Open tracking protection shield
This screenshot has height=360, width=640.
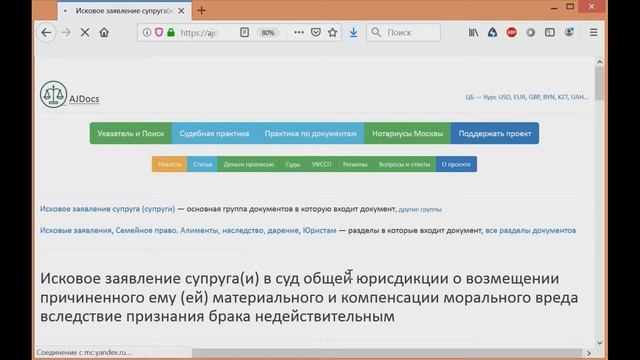[x=159, y=32]
